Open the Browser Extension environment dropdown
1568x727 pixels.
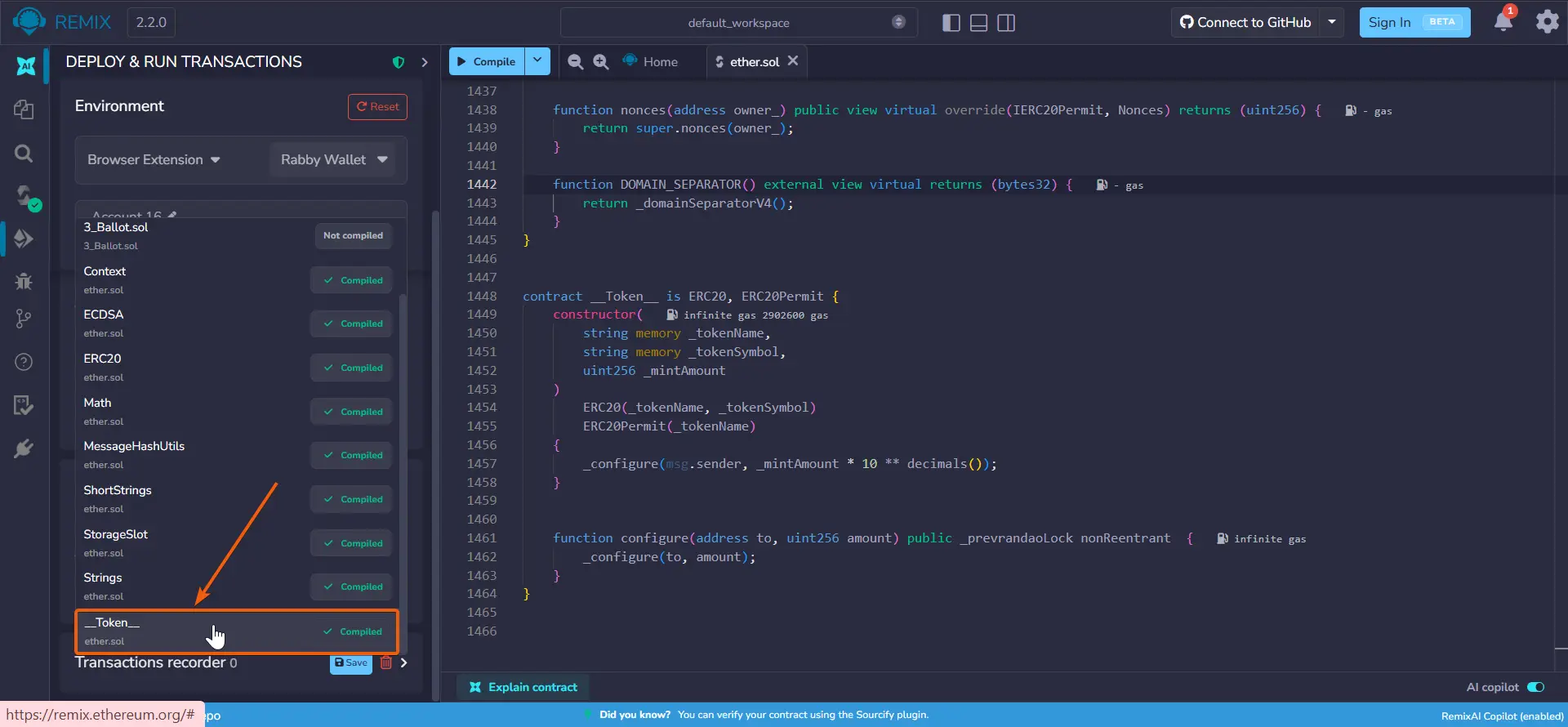[x=154, y=160]
